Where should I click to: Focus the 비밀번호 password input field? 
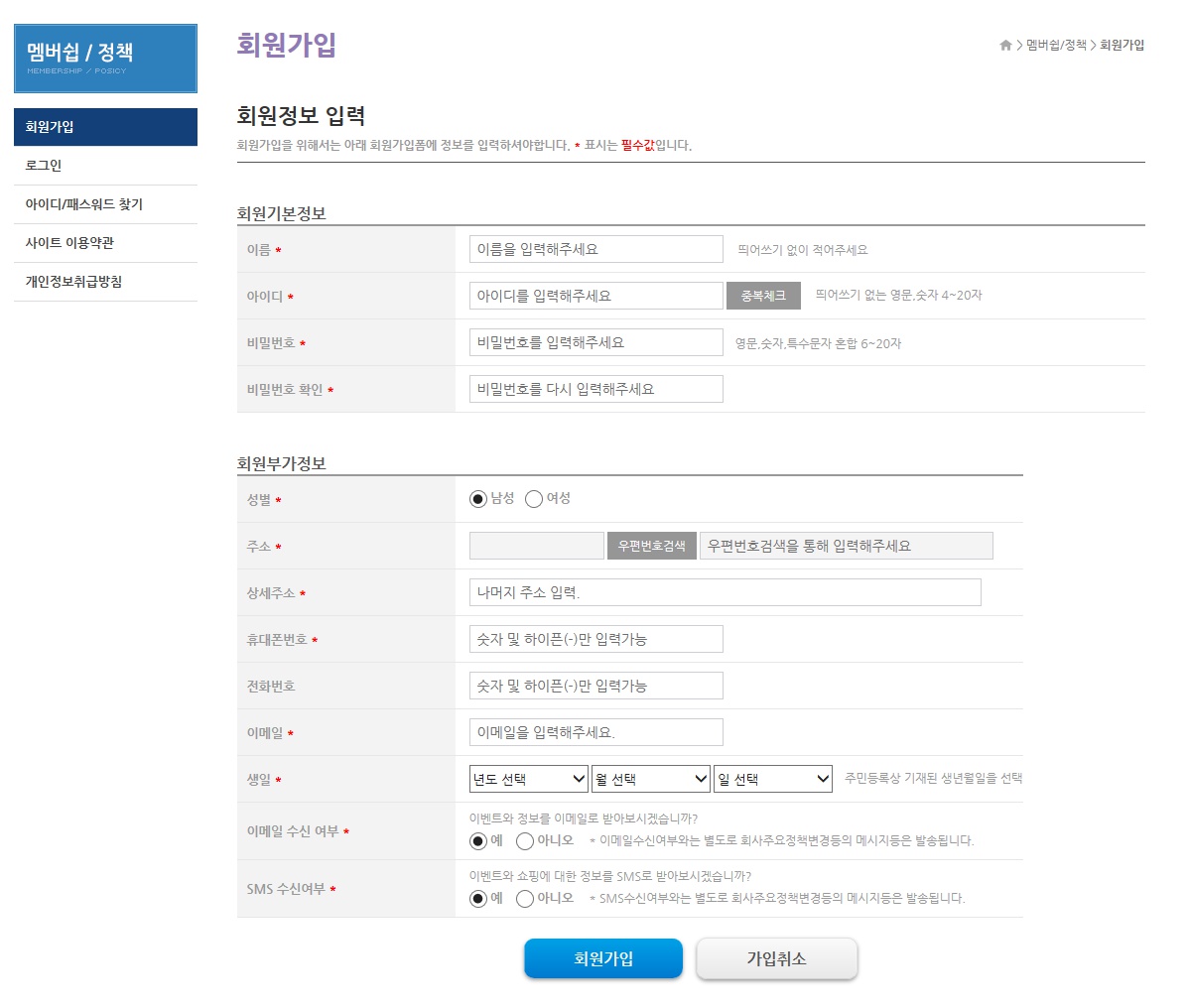point(595,343)
